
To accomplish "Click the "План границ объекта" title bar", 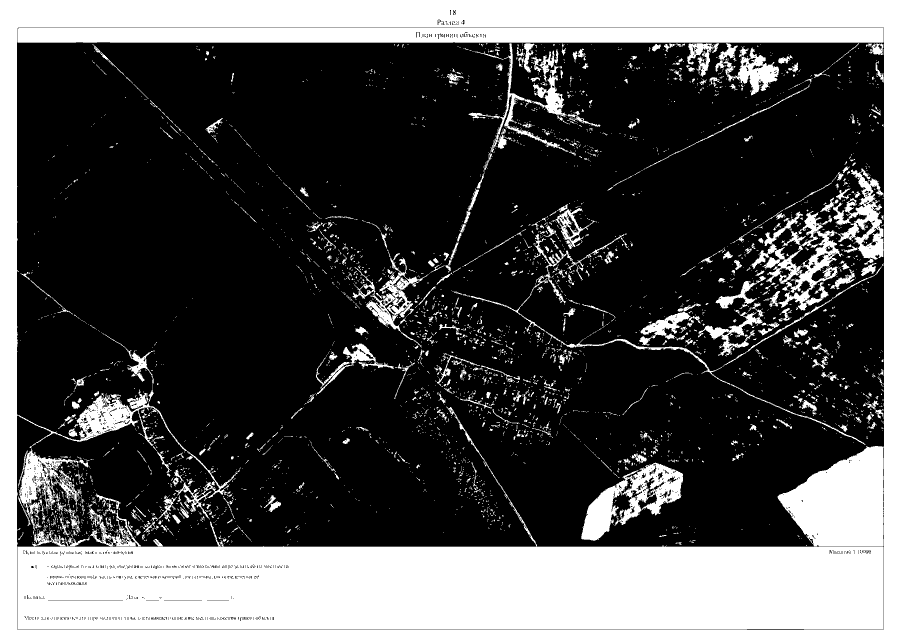I will click(452, 35).
